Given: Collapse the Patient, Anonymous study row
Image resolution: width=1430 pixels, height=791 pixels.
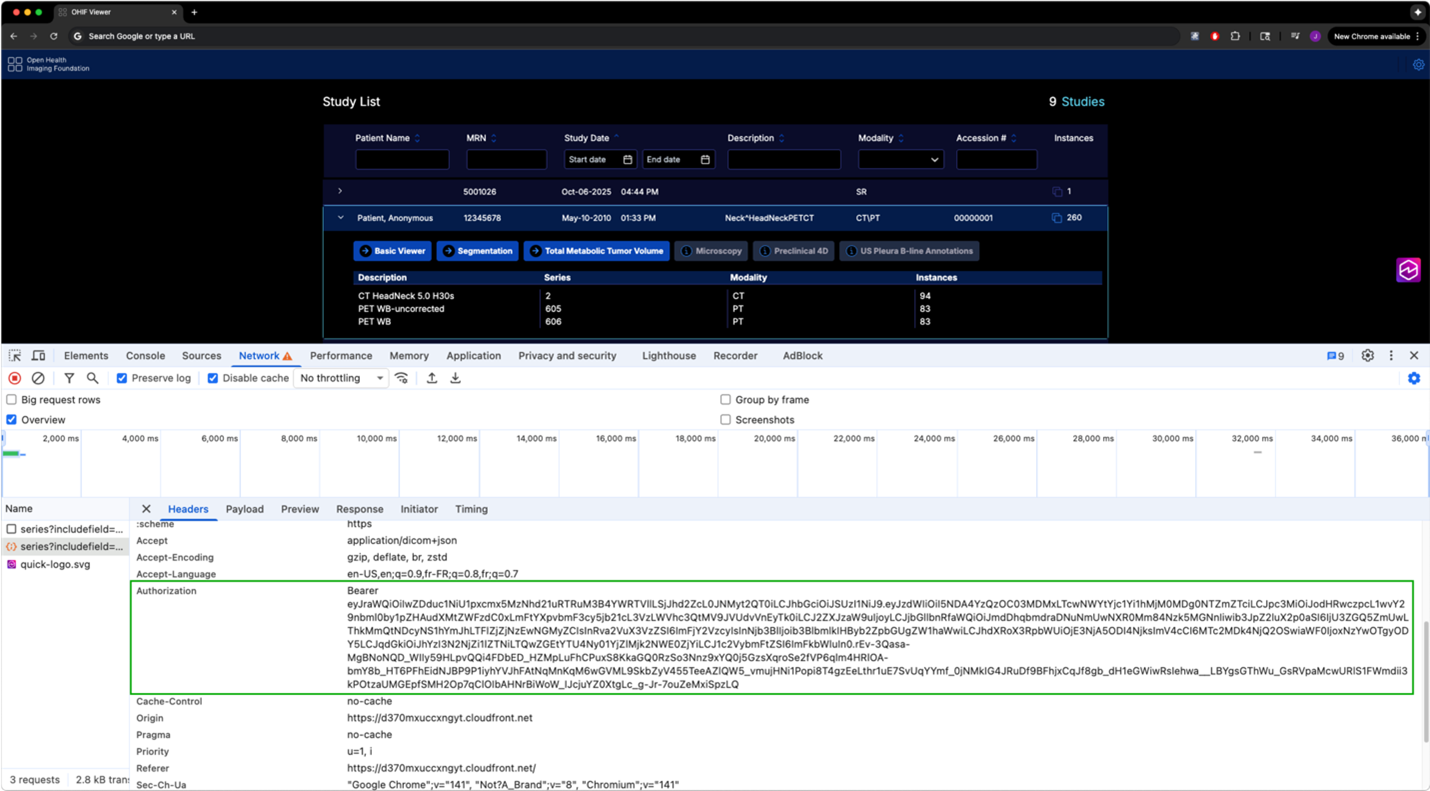Looking at the screenshot, I should pyautogui.click(x=340, y=217).
